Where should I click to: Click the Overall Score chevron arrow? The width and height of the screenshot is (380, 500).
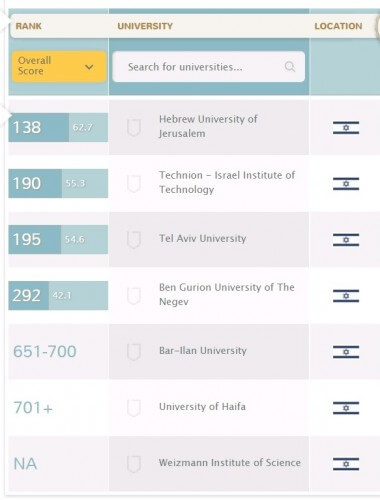(x=89, y=67)
